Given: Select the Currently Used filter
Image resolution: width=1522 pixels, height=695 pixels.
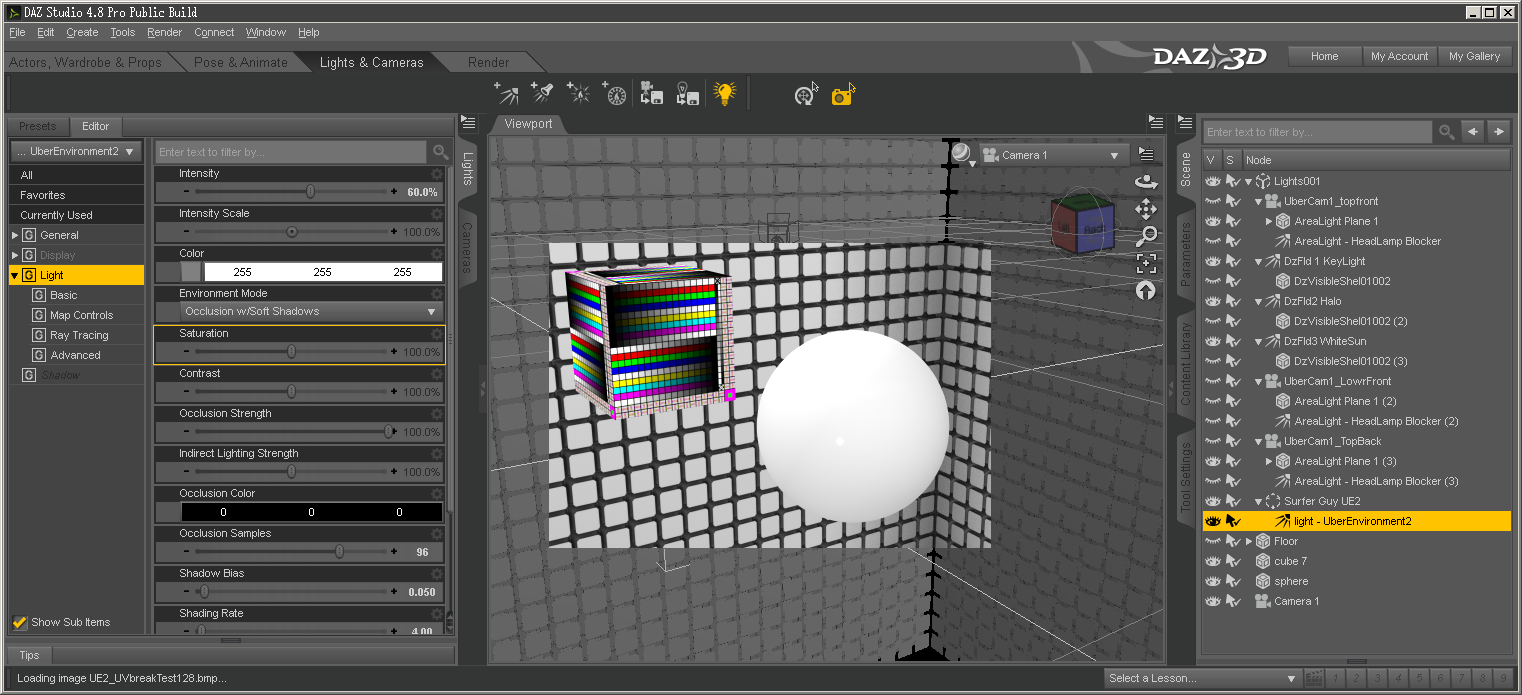Looking at the screenshot, I should [x=76, y=215].
